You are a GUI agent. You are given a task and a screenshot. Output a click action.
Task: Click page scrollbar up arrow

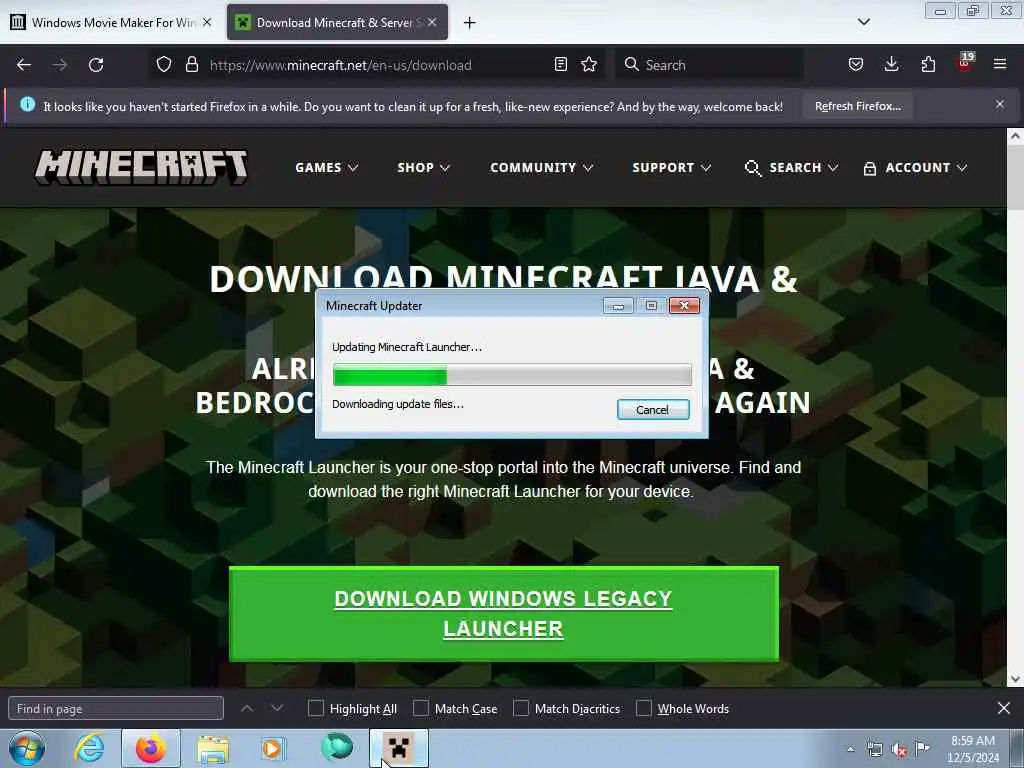[x=1015, y=136]
